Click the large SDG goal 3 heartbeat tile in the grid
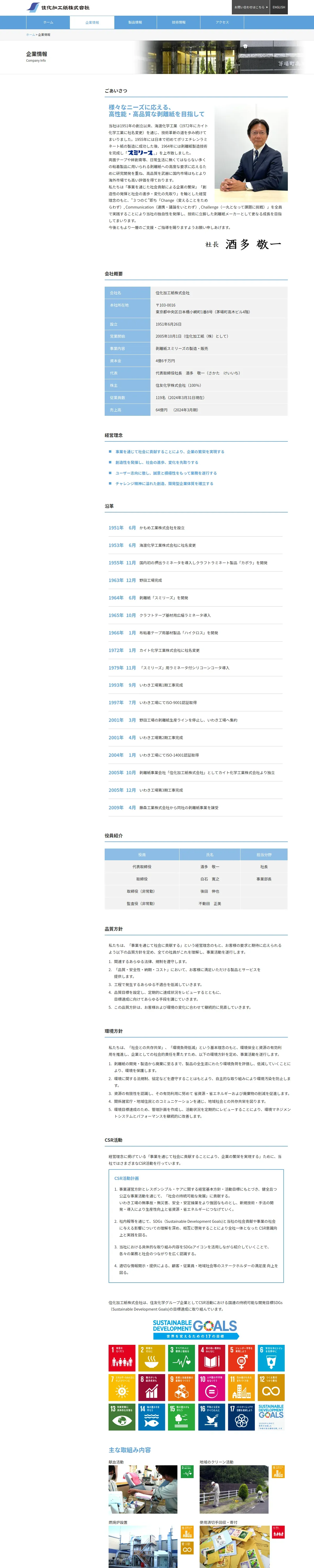Image resolution: width=314 pixels, height=1568 pixels. point(182,1358)
